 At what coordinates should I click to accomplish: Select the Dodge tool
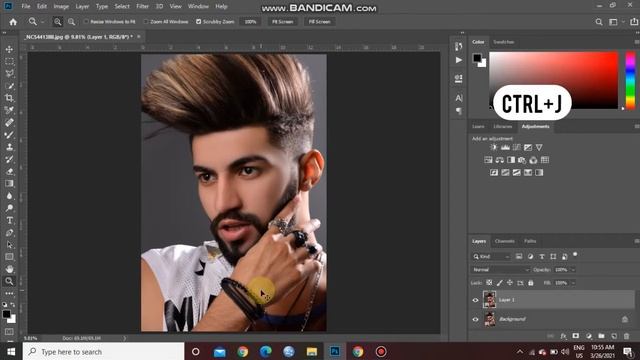(9, 208)
